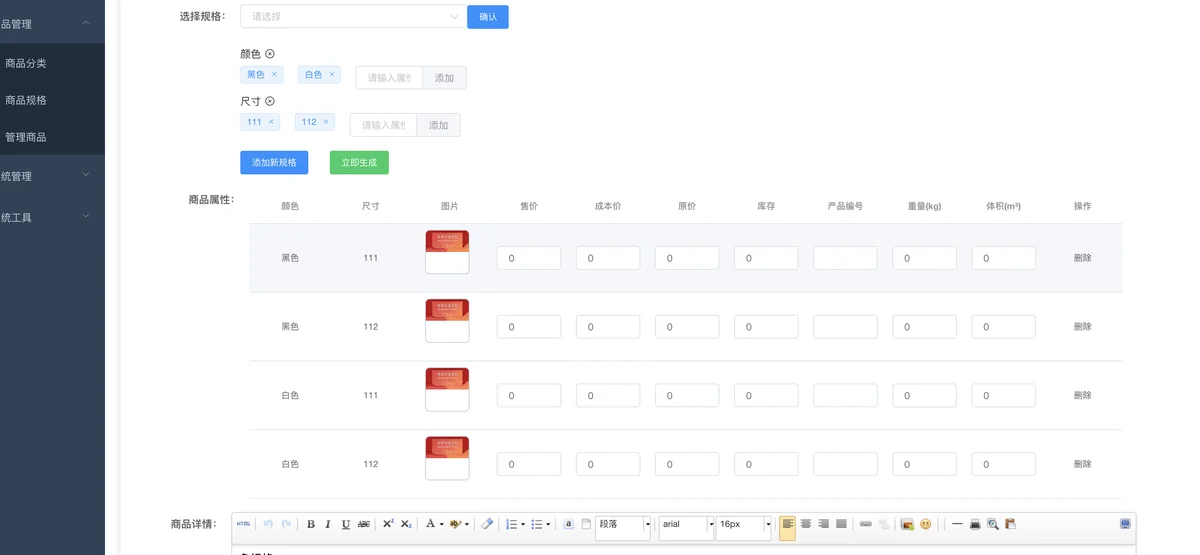Click the font color A icon
The height and width of the screenshot is (555, 1200).
pos(430,524)
